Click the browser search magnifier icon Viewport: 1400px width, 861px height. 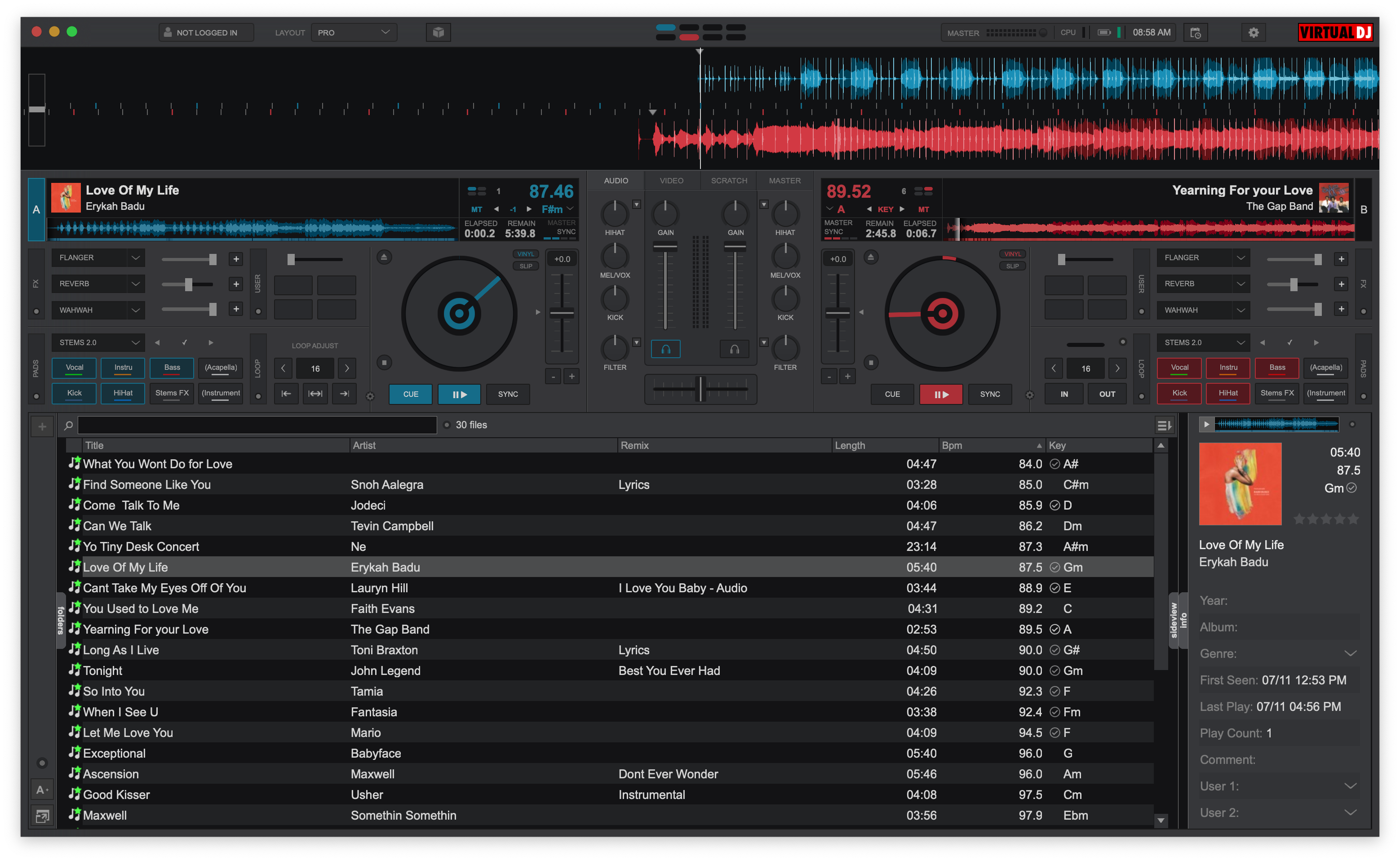tap(68, 425)
